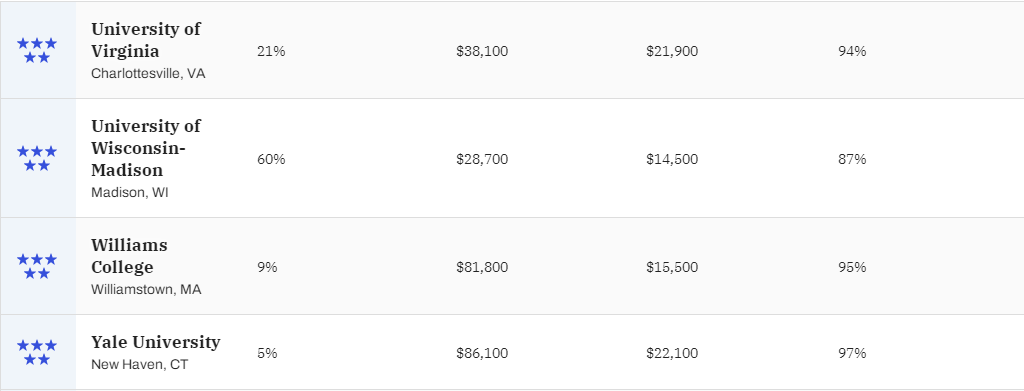Open the Yale University page link

(x=155, y=342)
